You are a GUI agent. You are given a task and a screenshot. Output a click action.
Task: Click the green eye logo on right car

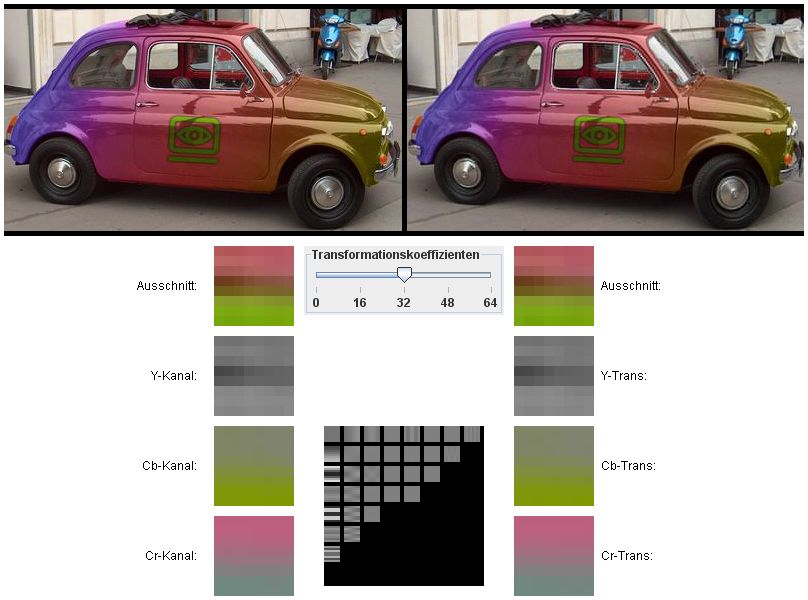[599, 139]
